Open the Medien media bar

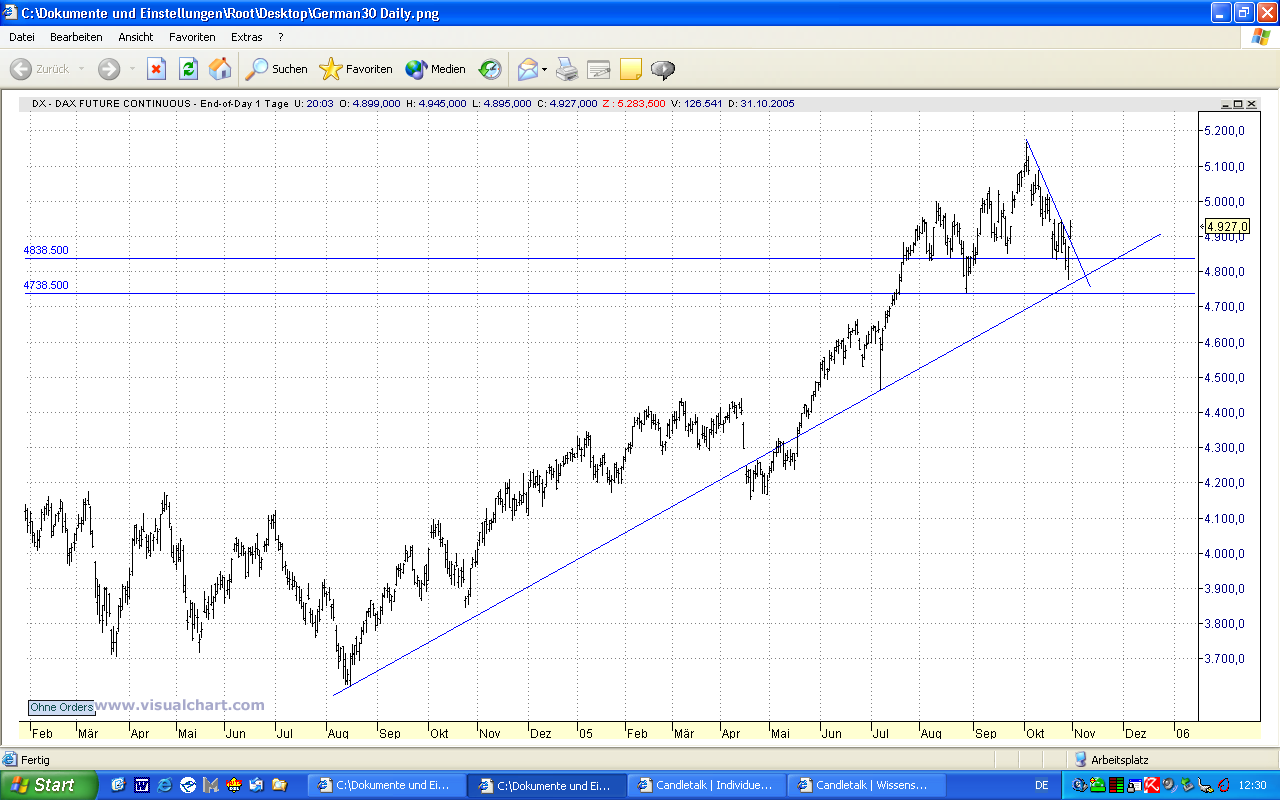click(436, 69)
